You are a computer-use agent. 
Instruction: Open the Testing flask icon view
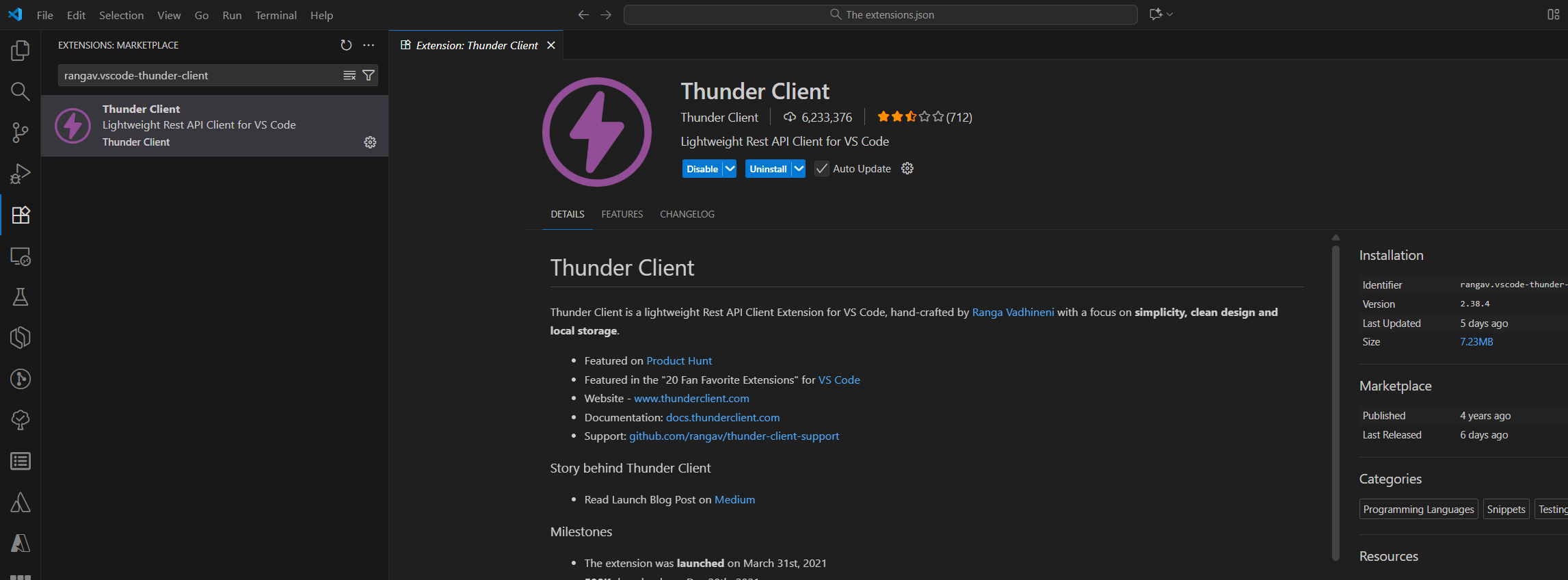[x=21, y=297]
